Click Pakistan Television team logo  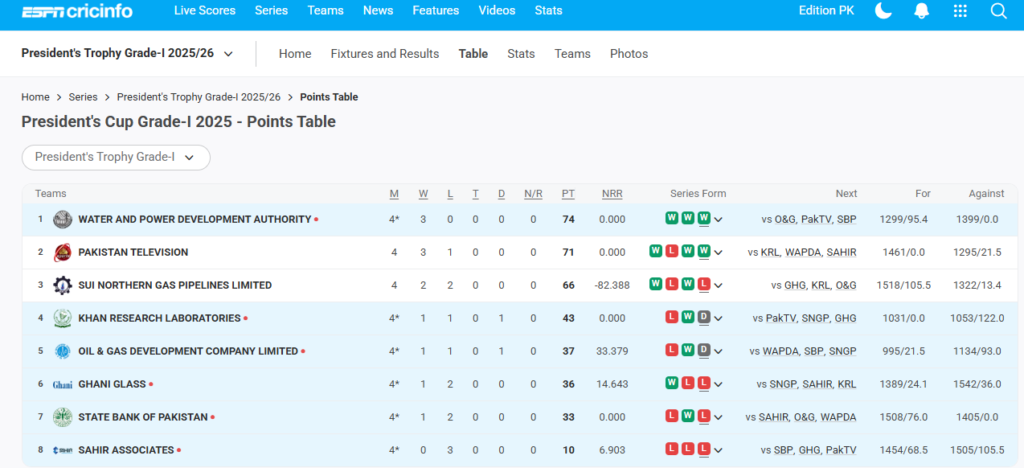point(62,252)
